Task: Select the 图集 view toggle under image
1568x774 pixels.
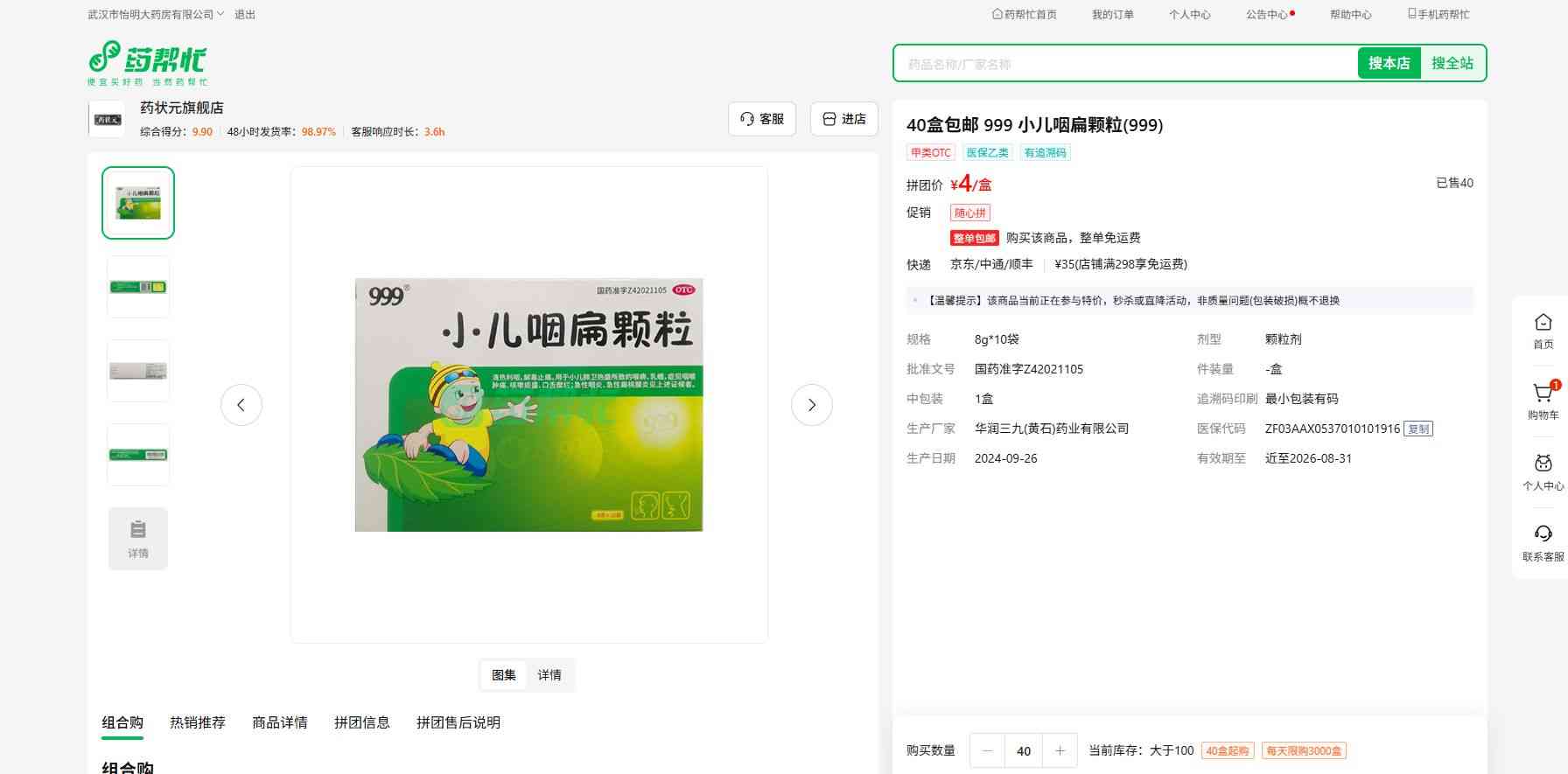Action: [x=504, y=675]
